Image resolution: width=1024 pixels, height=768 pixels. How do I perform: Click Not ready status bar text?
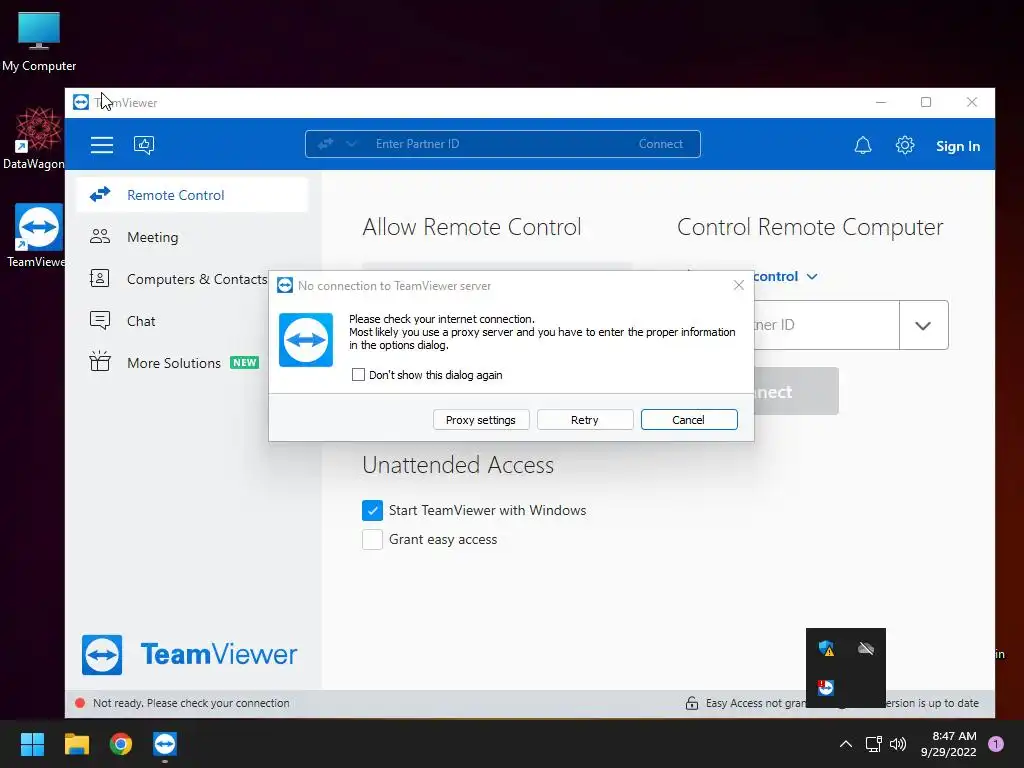tap(191, 703)
